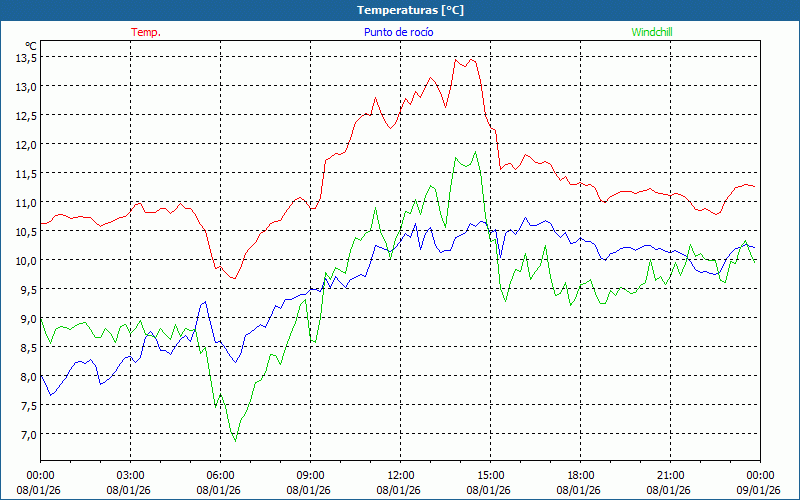Click the green windchill line's lowest dip

235,440
